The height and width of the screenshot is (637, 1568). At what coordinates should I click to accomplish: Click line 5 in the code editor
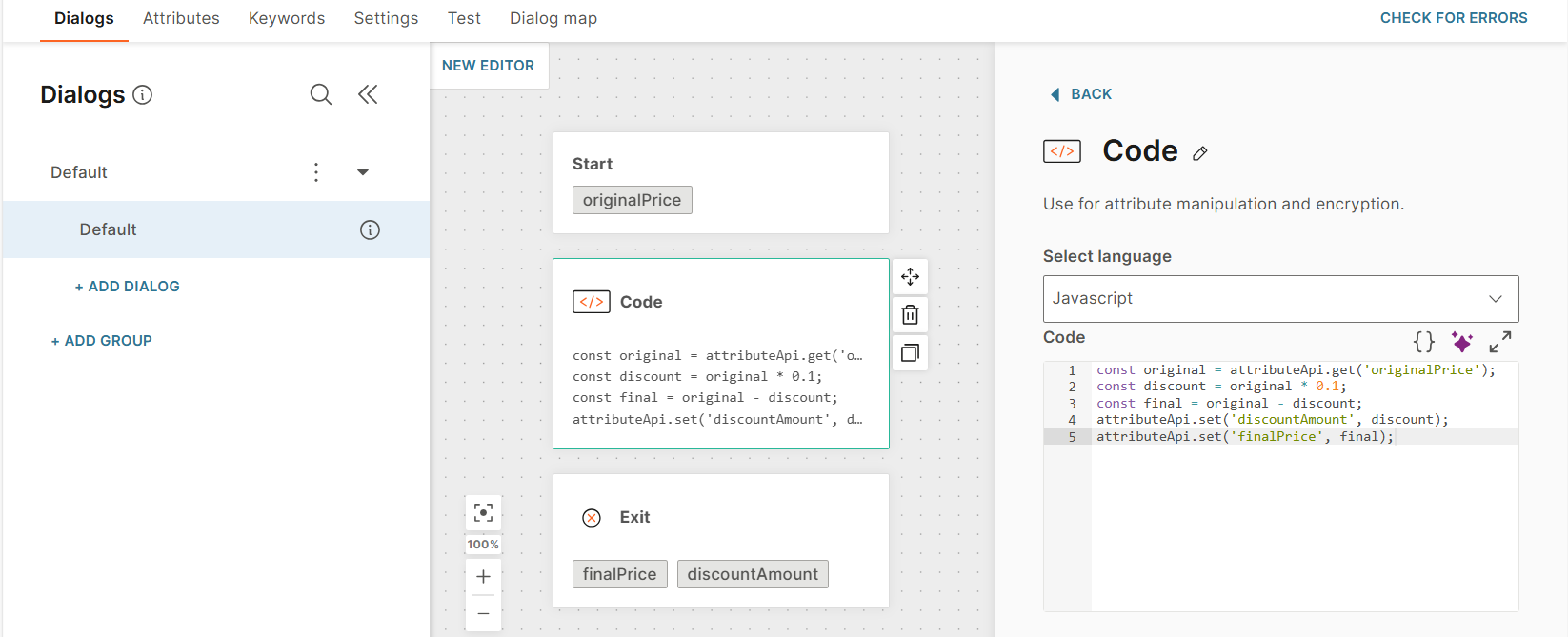(x=1280, y=437)
